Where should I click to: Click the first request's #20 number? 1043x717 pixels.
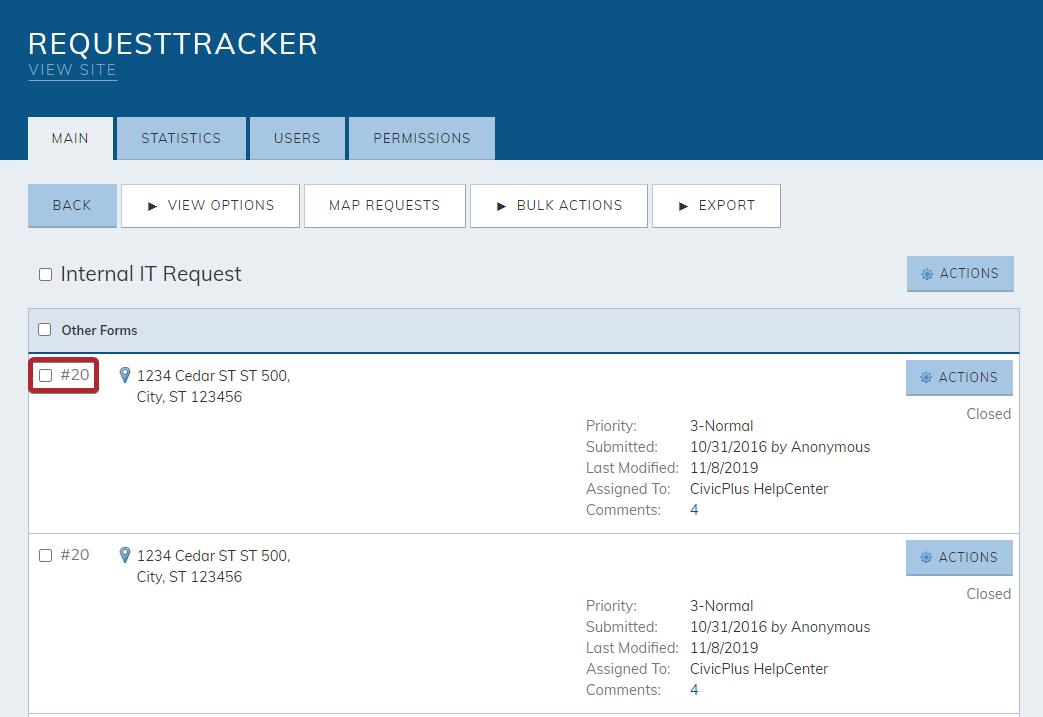[x=74, y=375]
